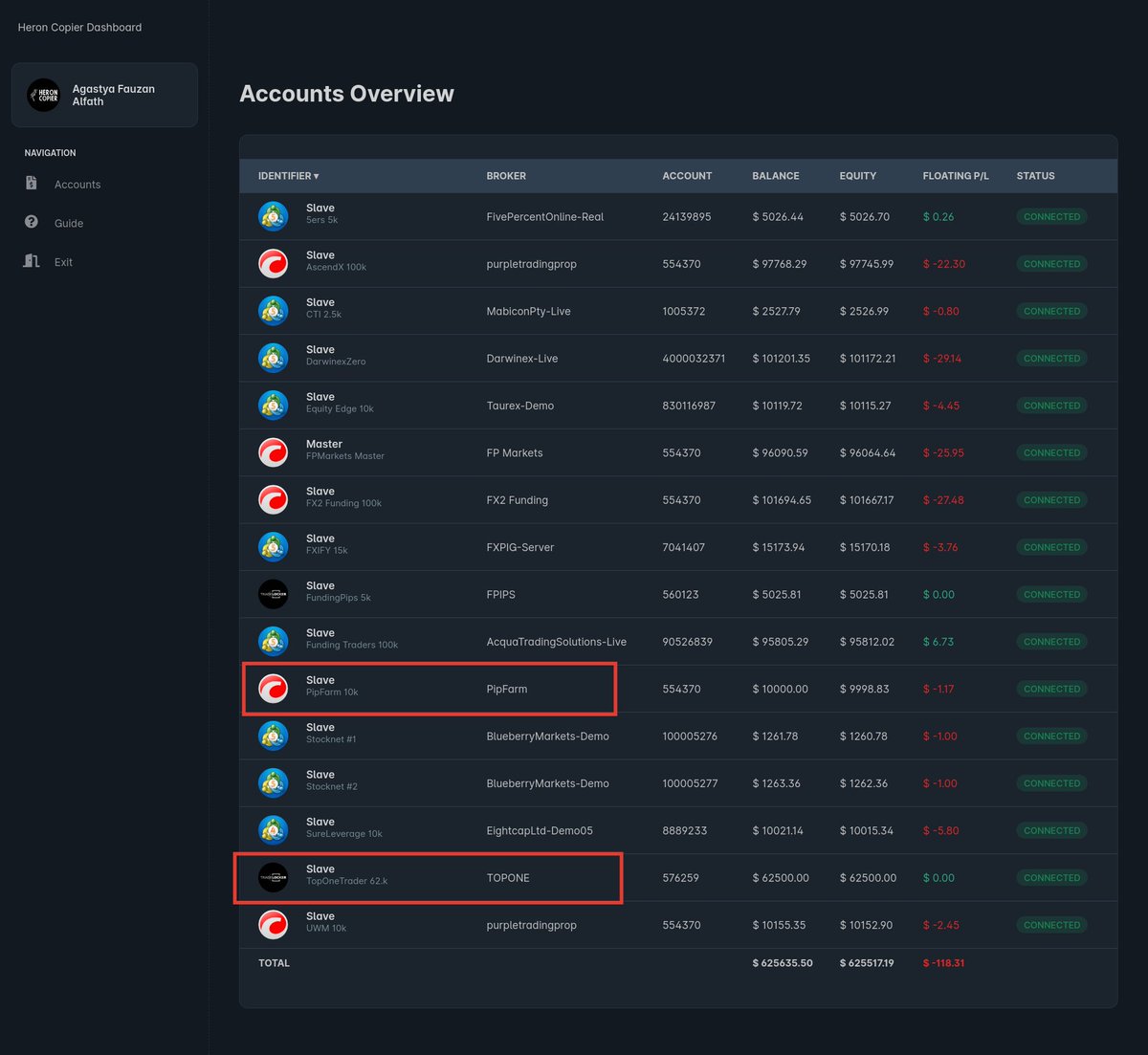Viewport: 1148px width, 1055px height.
Task: Click the green $ 0.26 floating P/L value
Action: [x=938, y=217]
